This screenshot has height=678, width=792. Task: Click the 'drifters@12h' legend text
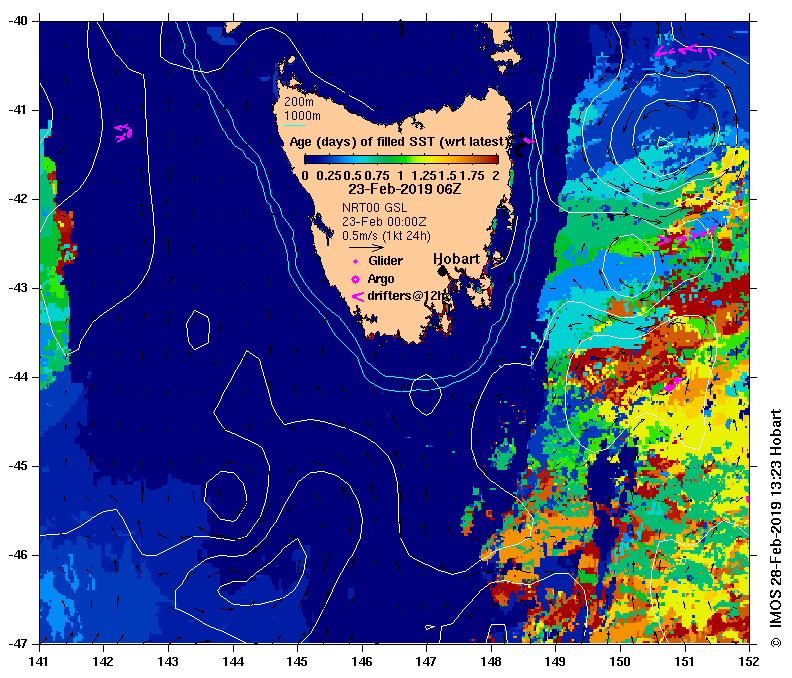click(407, 296)
